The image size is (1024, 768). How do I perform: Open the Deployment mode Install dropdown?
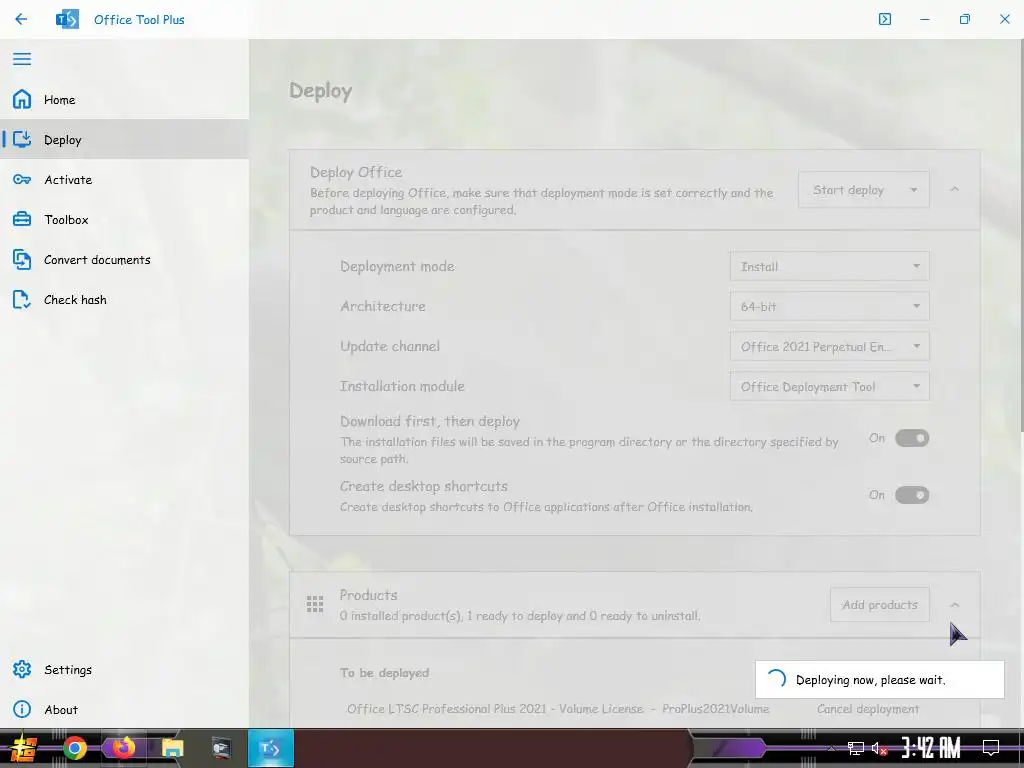point(829,266)
